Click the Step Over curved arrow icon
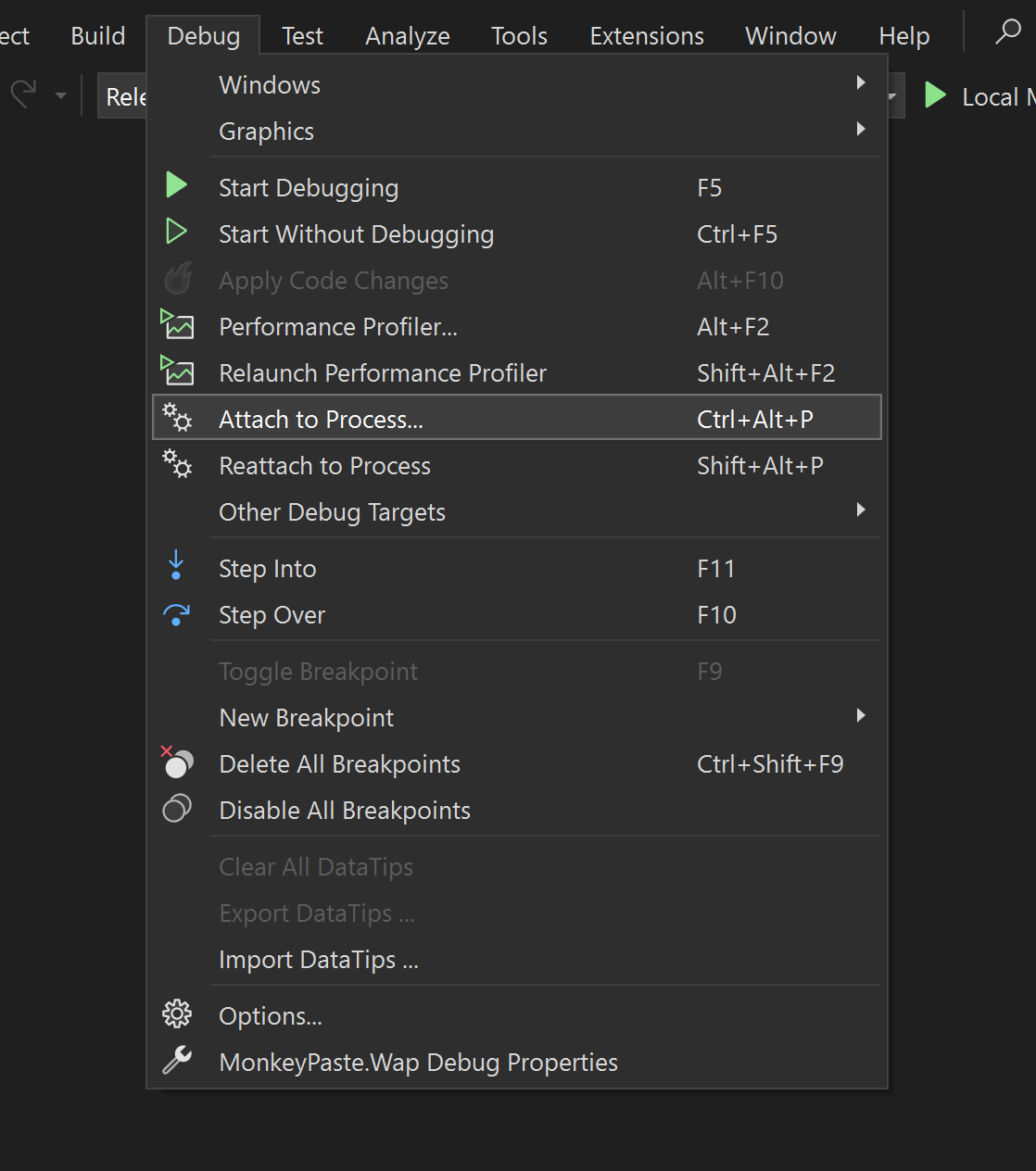This screenshot has width=1036, height=1171. click(x=176, y=614)
